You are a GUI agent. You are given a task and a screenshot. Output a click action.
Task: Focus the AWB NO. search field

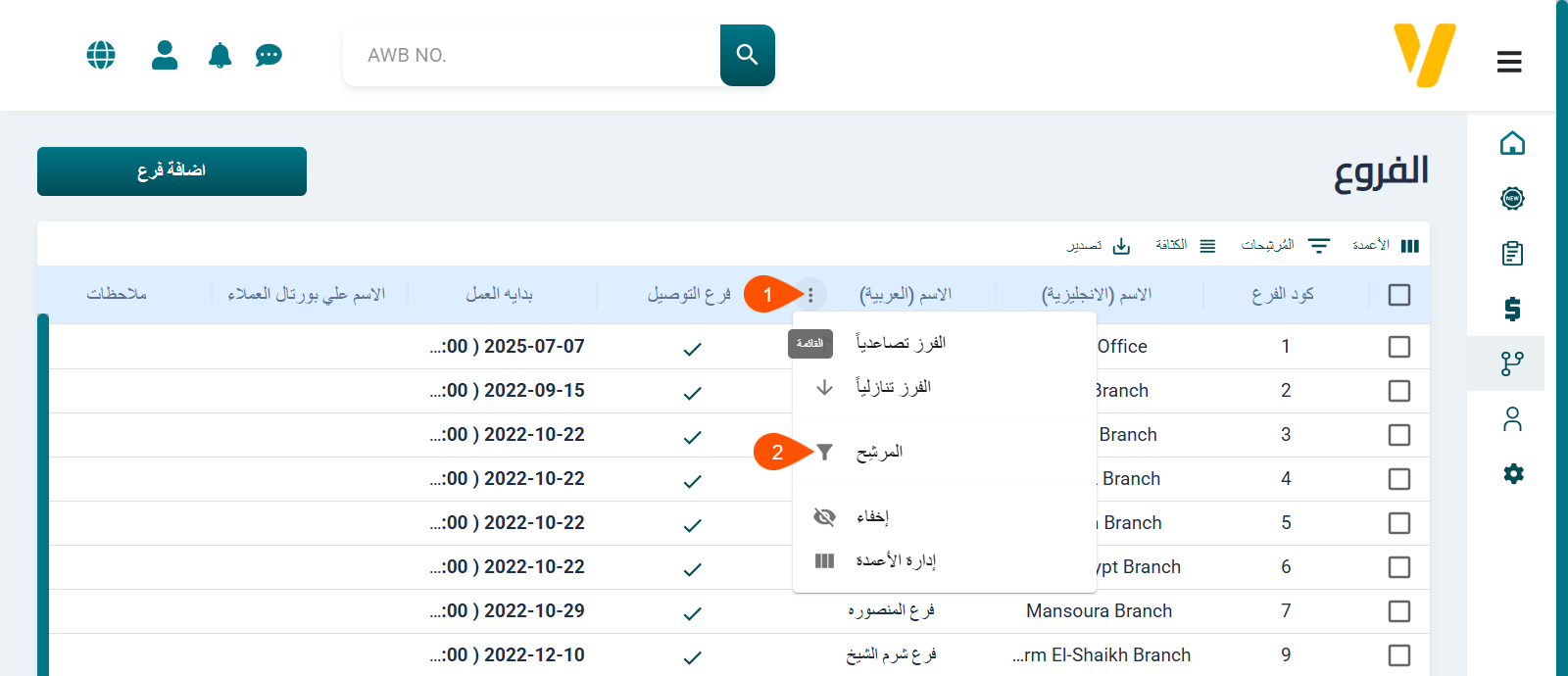[534, 56]
